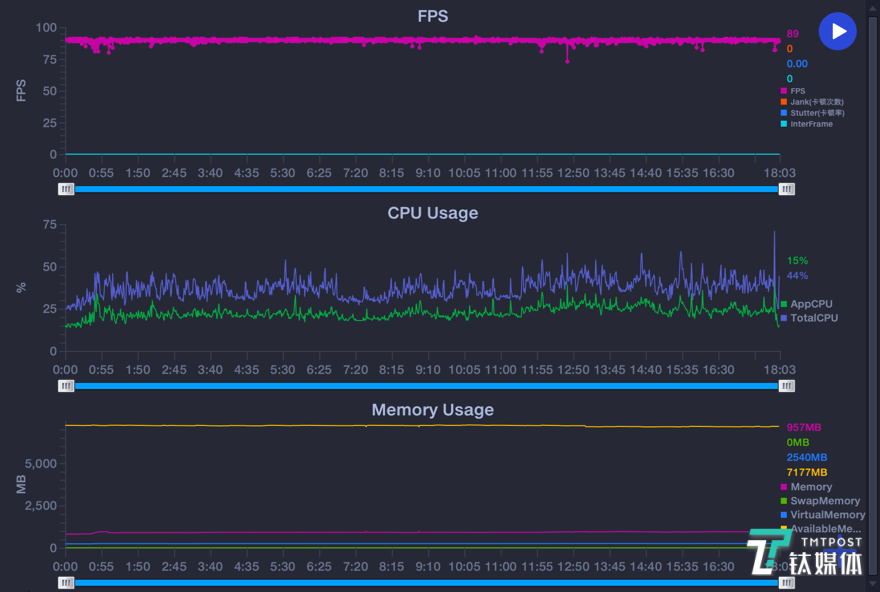
Task: Click the CPU Usage chart title
Action: [x=433, y=213]
